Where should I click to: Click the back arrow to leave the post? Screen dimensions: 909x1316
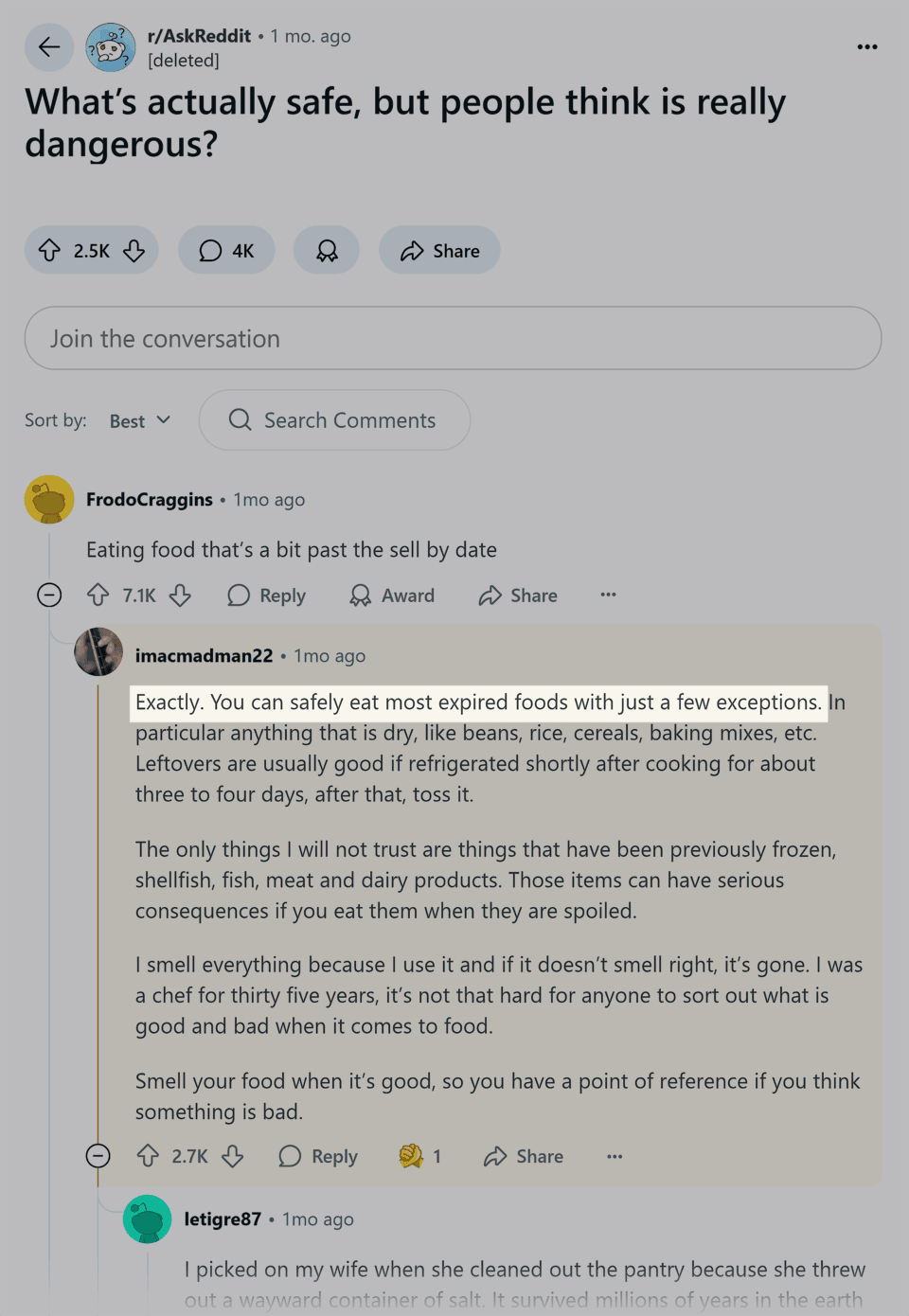point(48,46)
